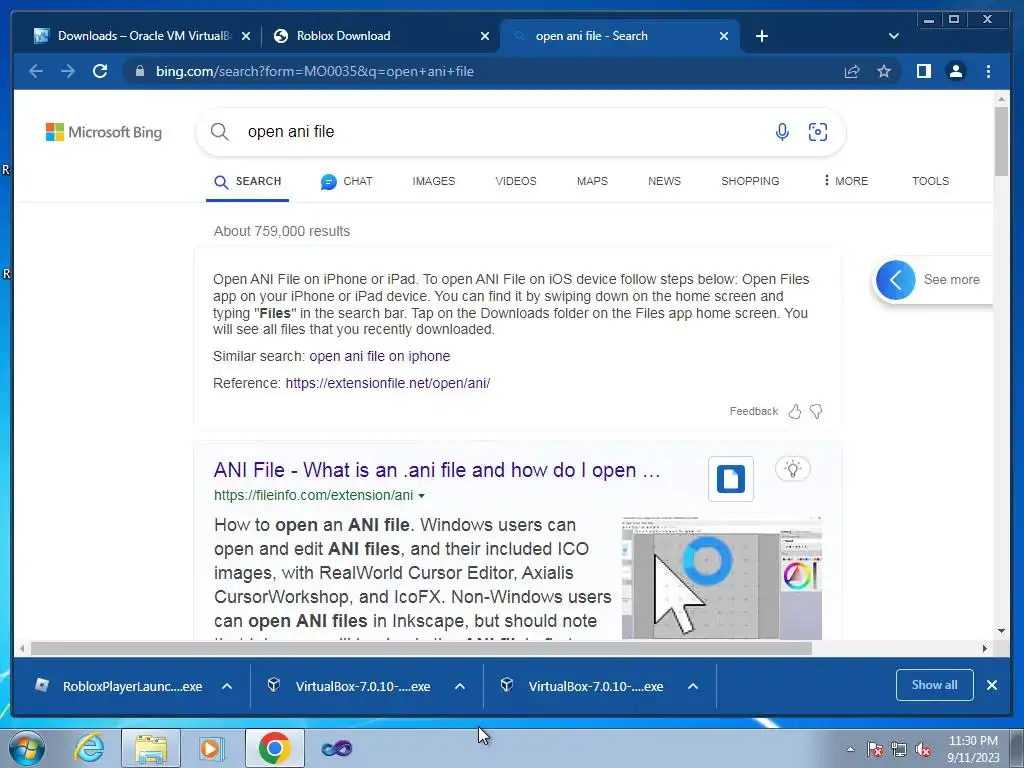This screenshot has width=1024, height=768.
Task: Click the cursor editor thumbnail image
Action: 722,578
